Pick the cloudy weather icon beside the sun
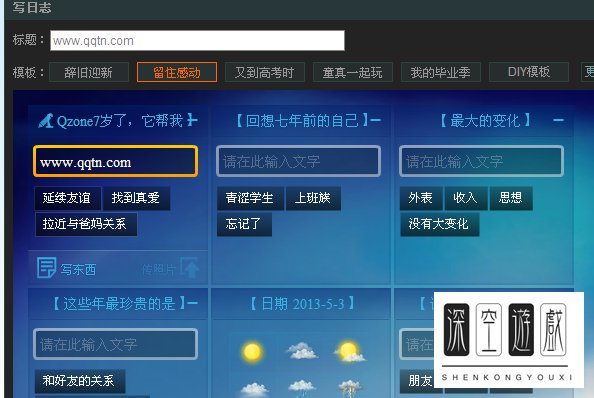594x398 pixels. [302, 351]
